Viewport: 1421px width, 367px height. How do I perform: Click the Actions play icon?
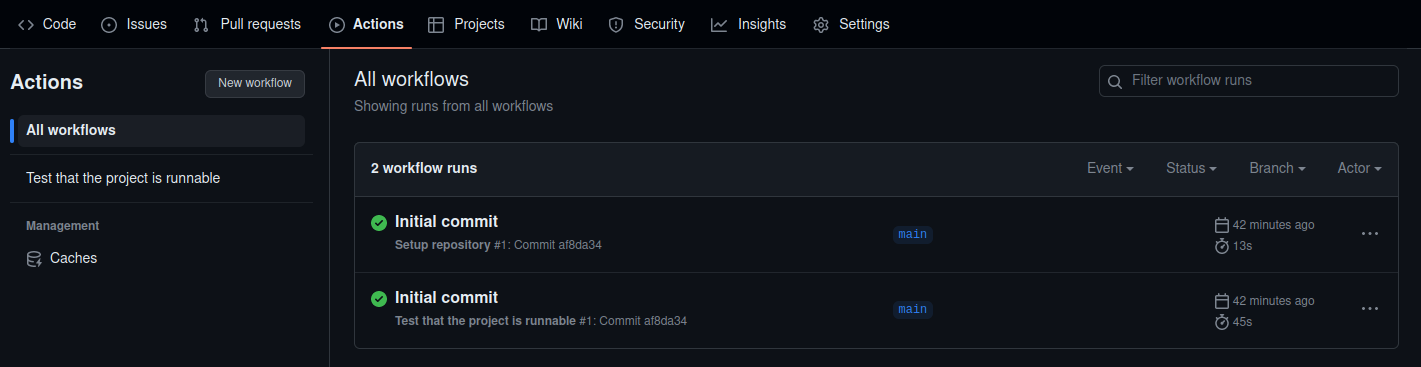(337, 24)
